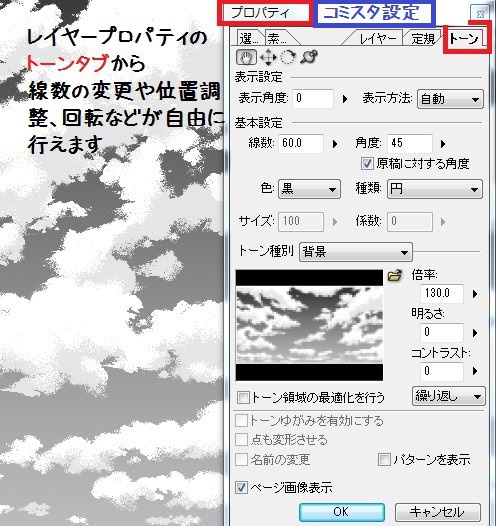Viewport: 496px width, 526px height.
Task: Expand the 角度 slider arrow
Action: (443, 144)
